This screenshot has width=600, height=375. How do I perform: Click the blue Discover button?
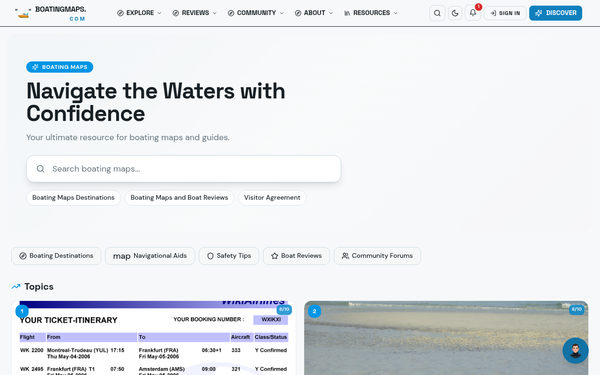click(556, 13)
